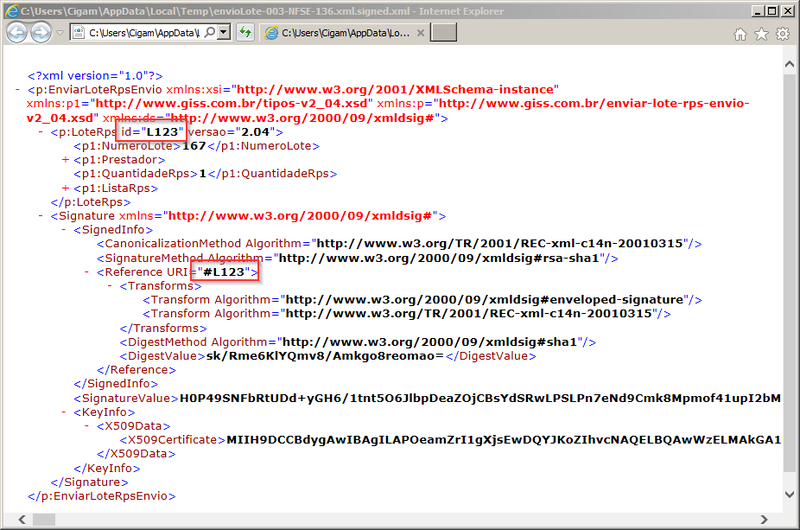Viewport: 800px width, 530px height.
Task: Expand the p1:Prestador node
Action: coord(65,160)
